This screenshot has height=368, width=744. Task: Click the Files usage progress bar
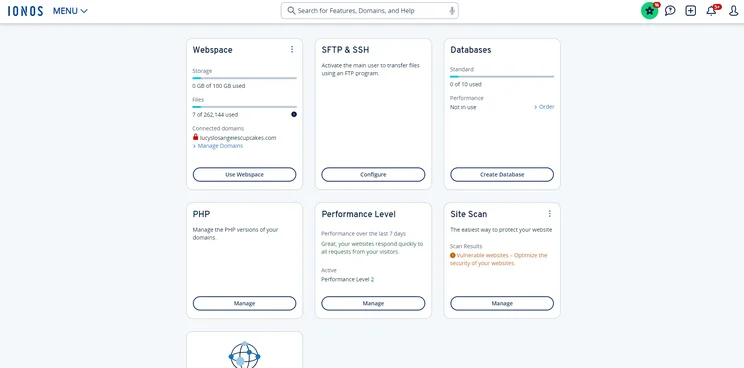coord(244,107)
